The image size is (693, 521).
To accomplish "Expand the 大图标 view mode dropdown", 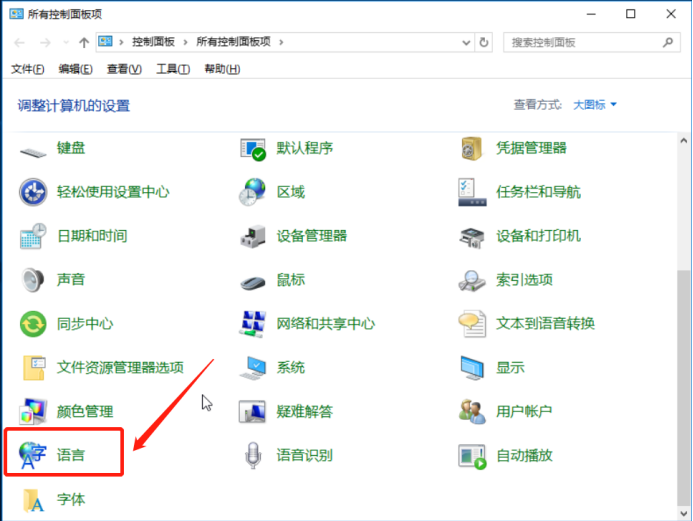I will [x=595, y=105].
